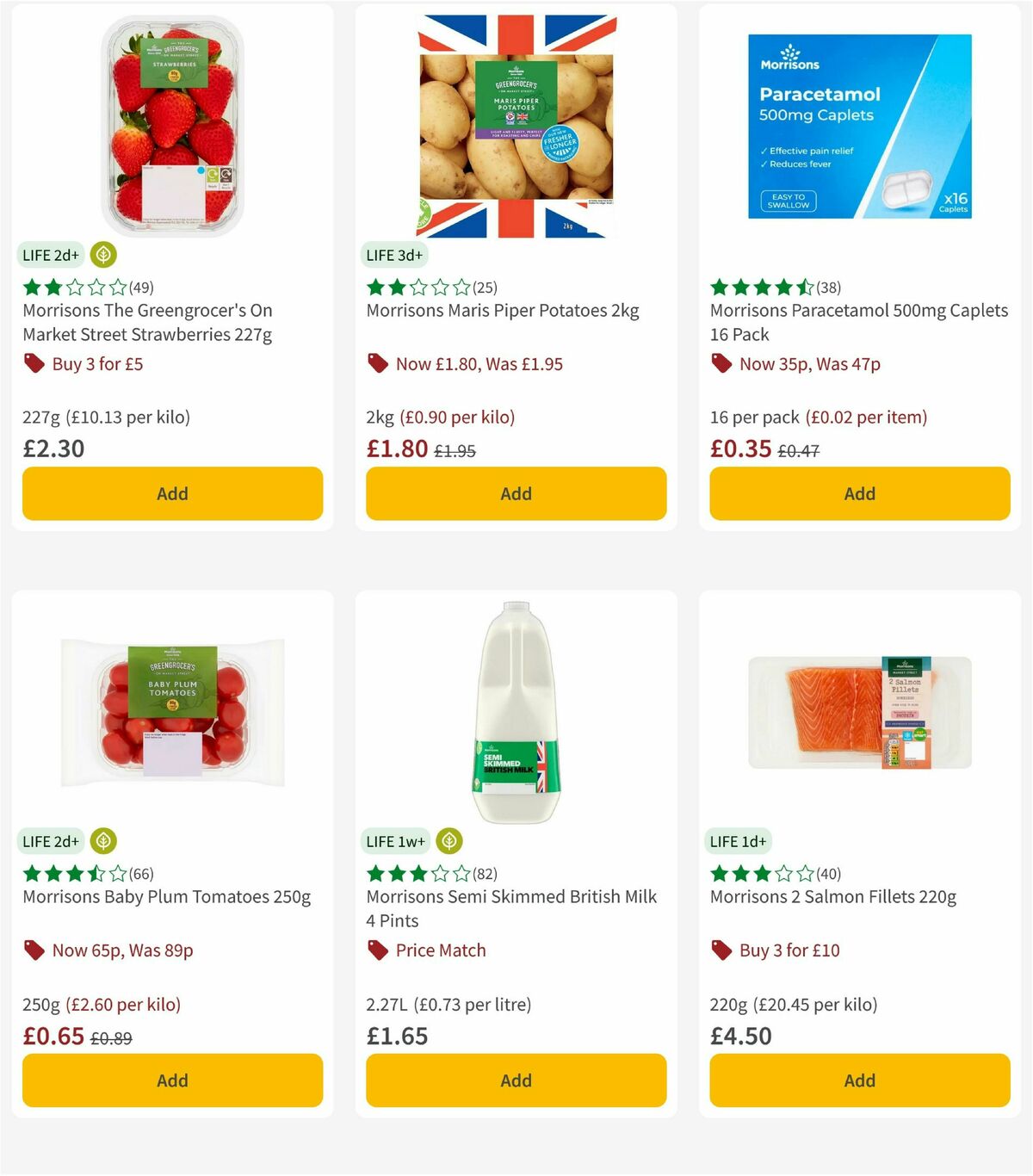This screenshot has height=1176, width=1033.
Task: Select the LIFE 3d+ badge on Maris Piper potatoes
Action: [x=394, y=255]
